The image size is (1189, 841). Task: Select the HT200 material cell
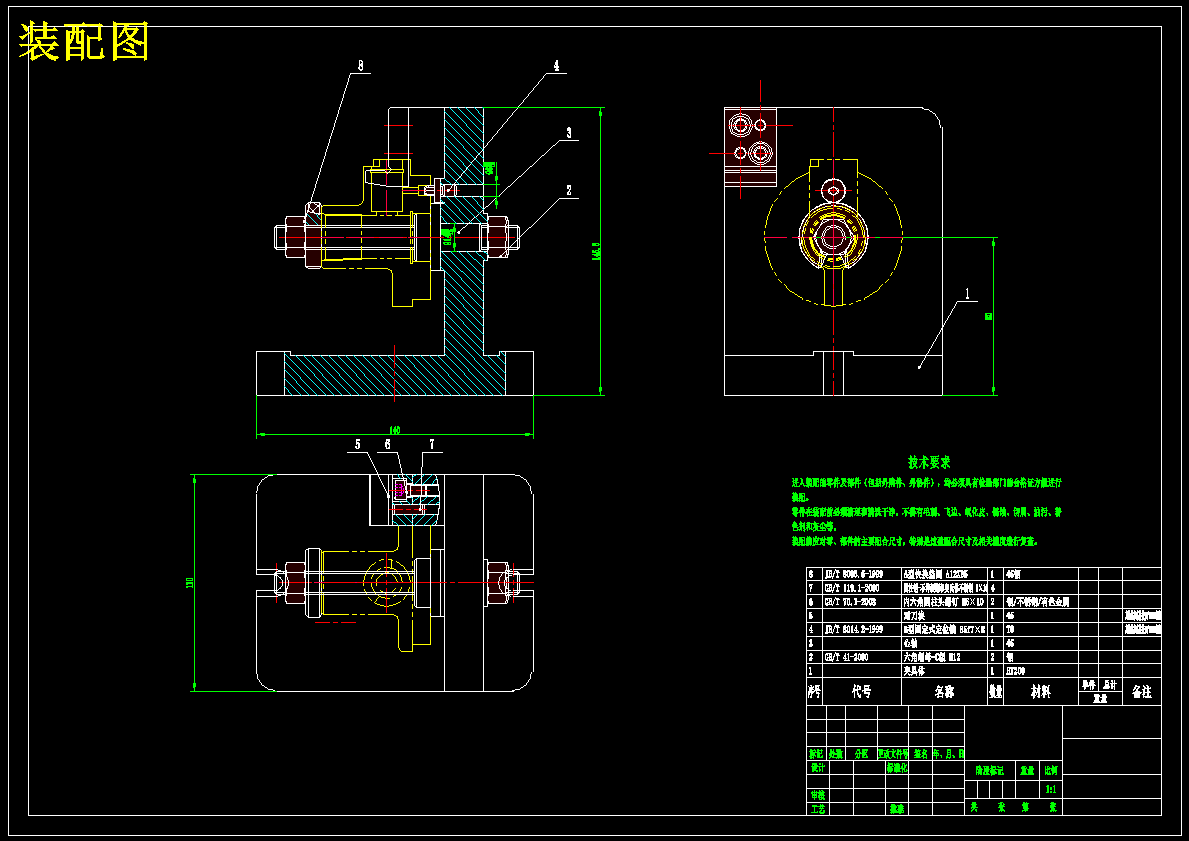pyautogui.click(x=1015, y=671)
